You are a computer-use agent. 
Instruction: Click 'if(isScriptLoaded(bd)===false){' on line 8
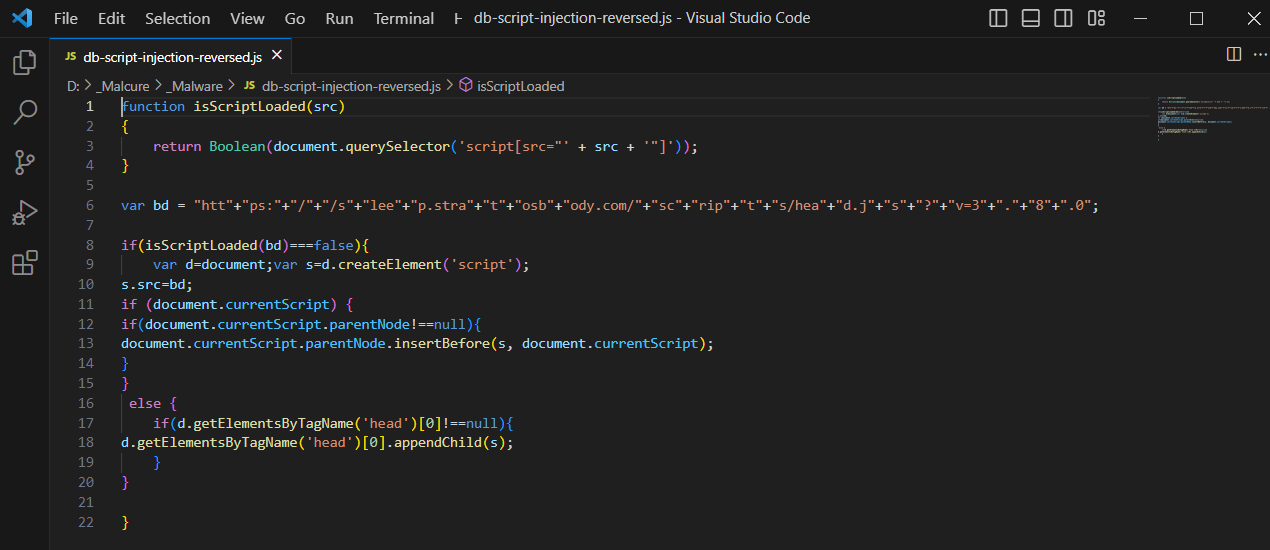tap(245, 245)
